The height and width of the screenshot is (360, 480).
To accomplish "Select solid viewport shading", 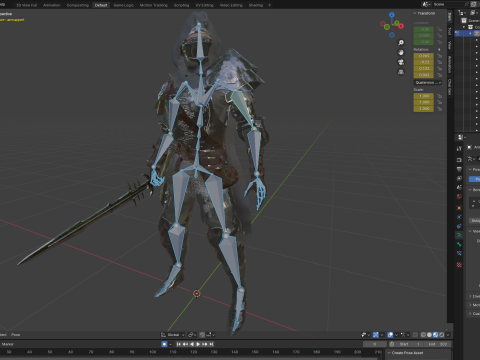I will coord(429,335).
